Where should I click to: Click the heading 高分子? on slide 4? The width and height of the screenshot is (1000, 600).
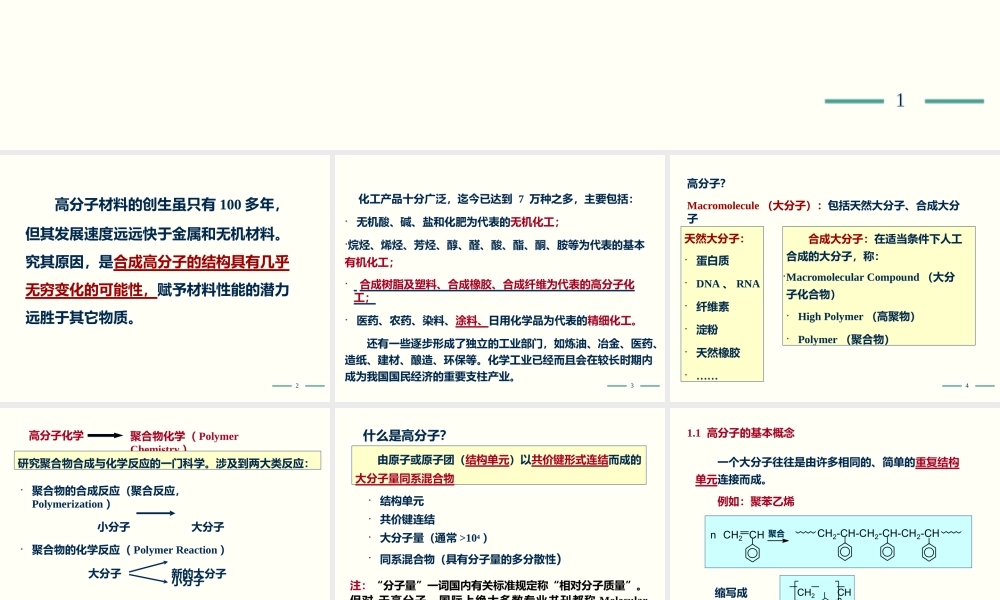tap(706, 184)
